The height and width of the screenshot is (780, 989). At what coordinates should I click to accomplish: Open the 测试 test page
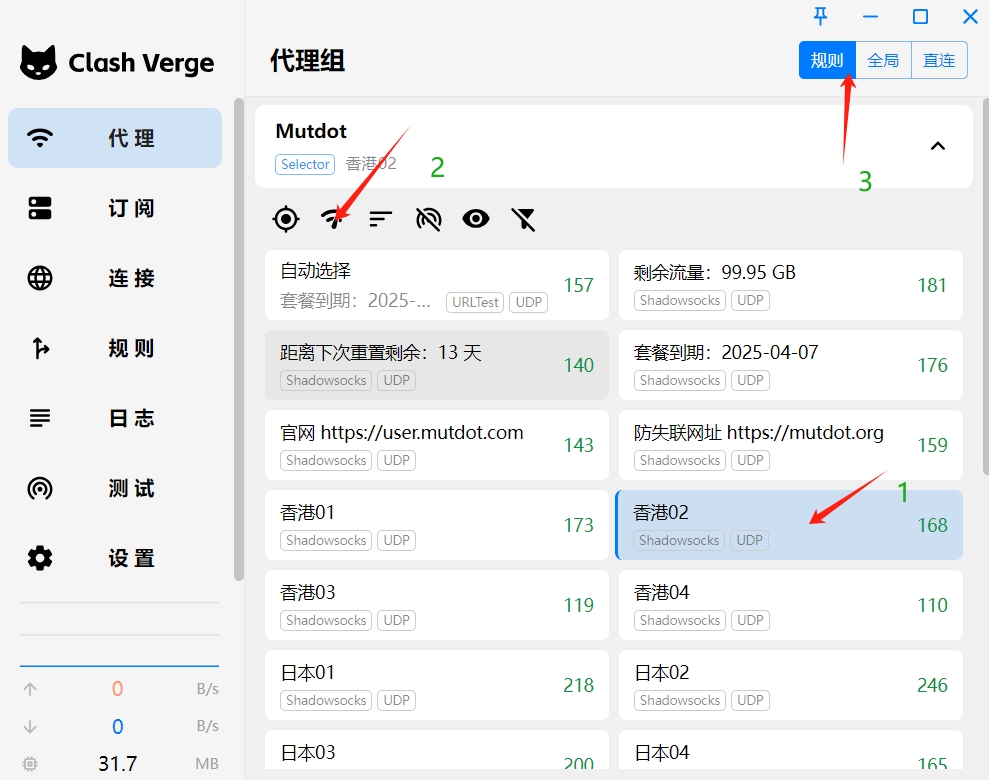(115, 488)
